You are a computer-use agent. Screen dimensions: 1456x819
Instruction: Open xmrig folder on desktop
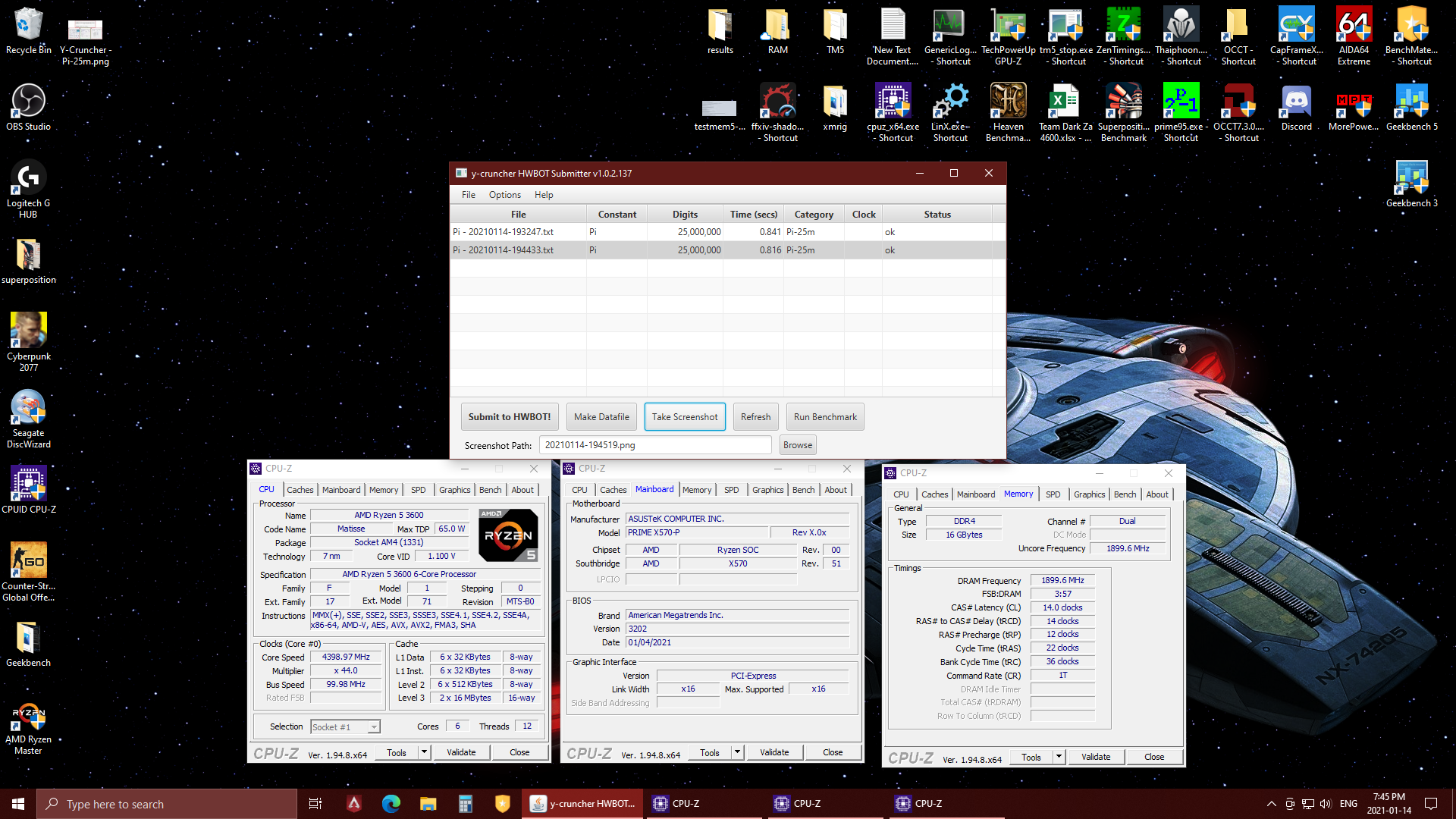[x=836, y=107]
